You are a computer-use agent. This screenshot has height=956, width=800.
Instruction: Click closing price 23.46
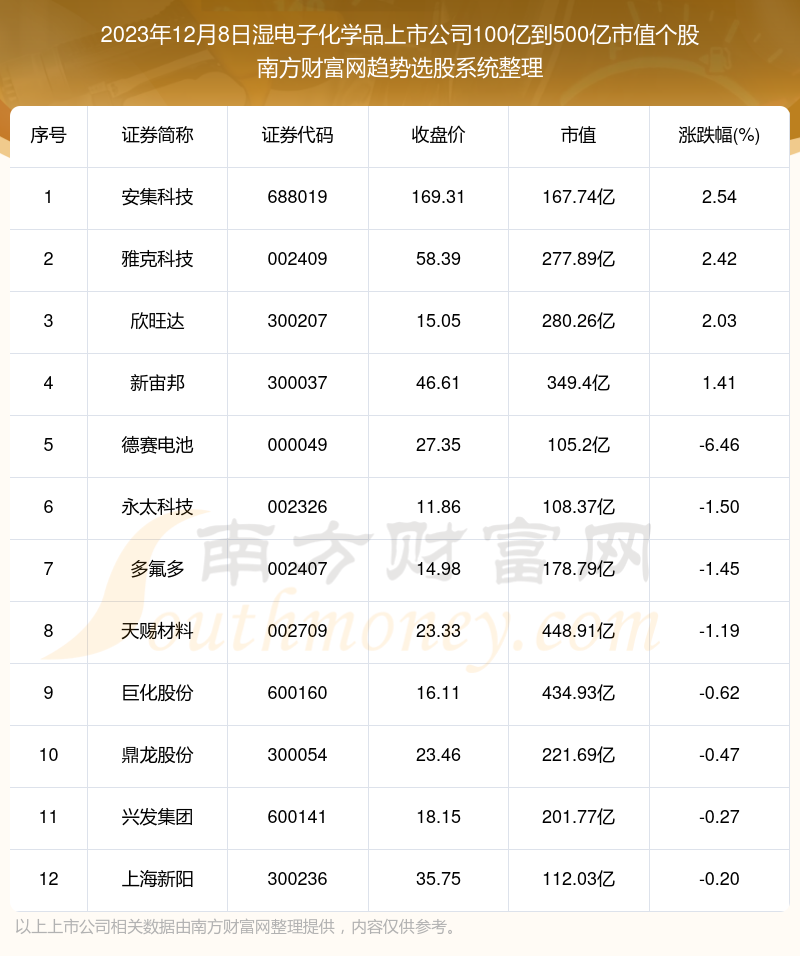pyautogui.click(x=438, y=755)
